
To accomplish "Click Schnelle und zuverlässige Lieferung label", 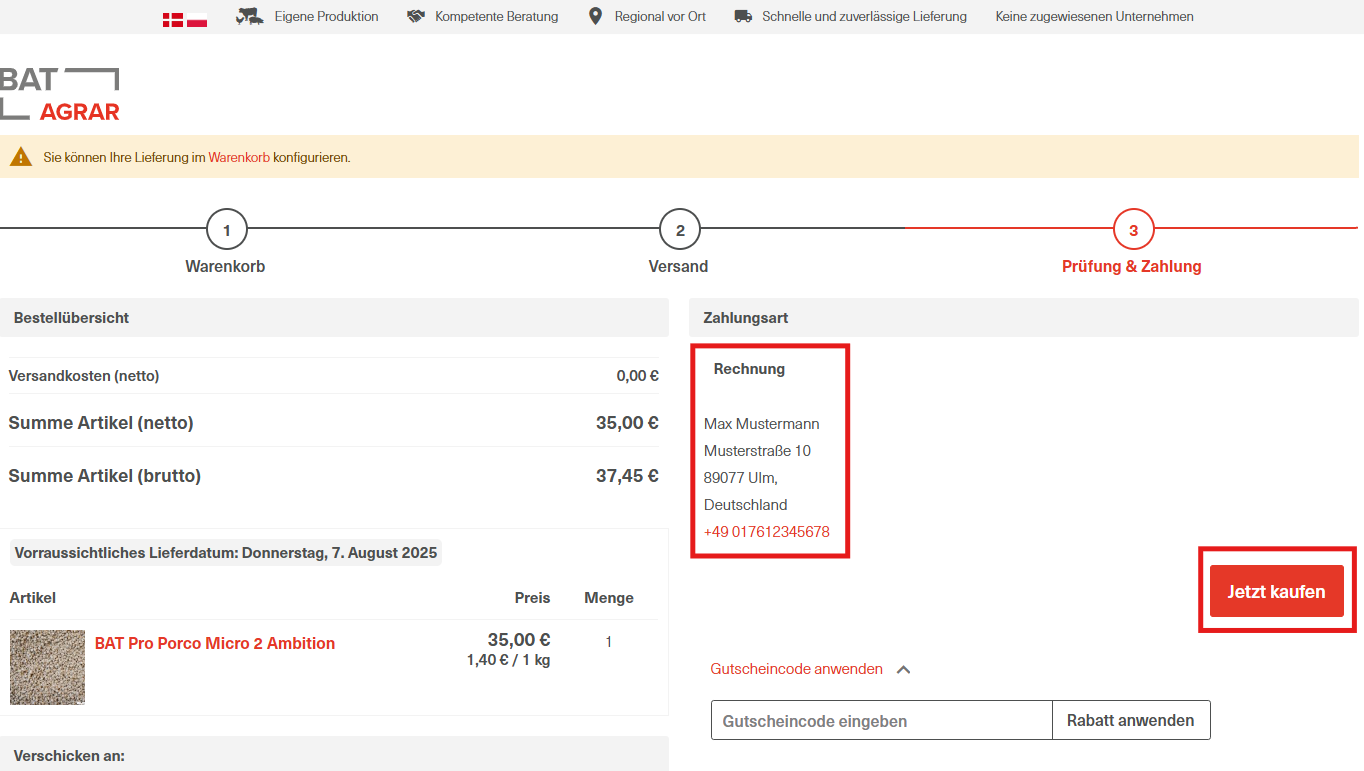I will (x=864, y=16).
